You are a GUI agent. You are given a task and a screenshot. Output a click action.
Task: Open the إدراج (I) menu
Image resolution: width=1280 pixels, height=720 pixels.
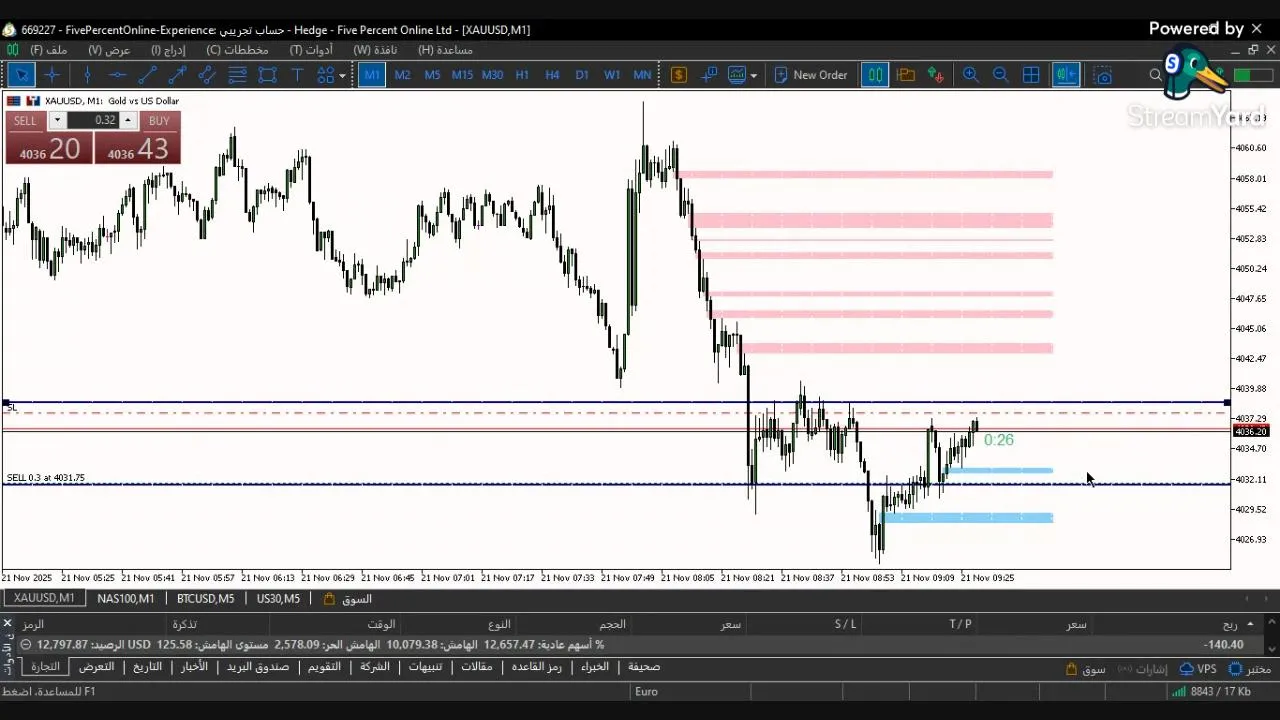(x=168, y=50)
